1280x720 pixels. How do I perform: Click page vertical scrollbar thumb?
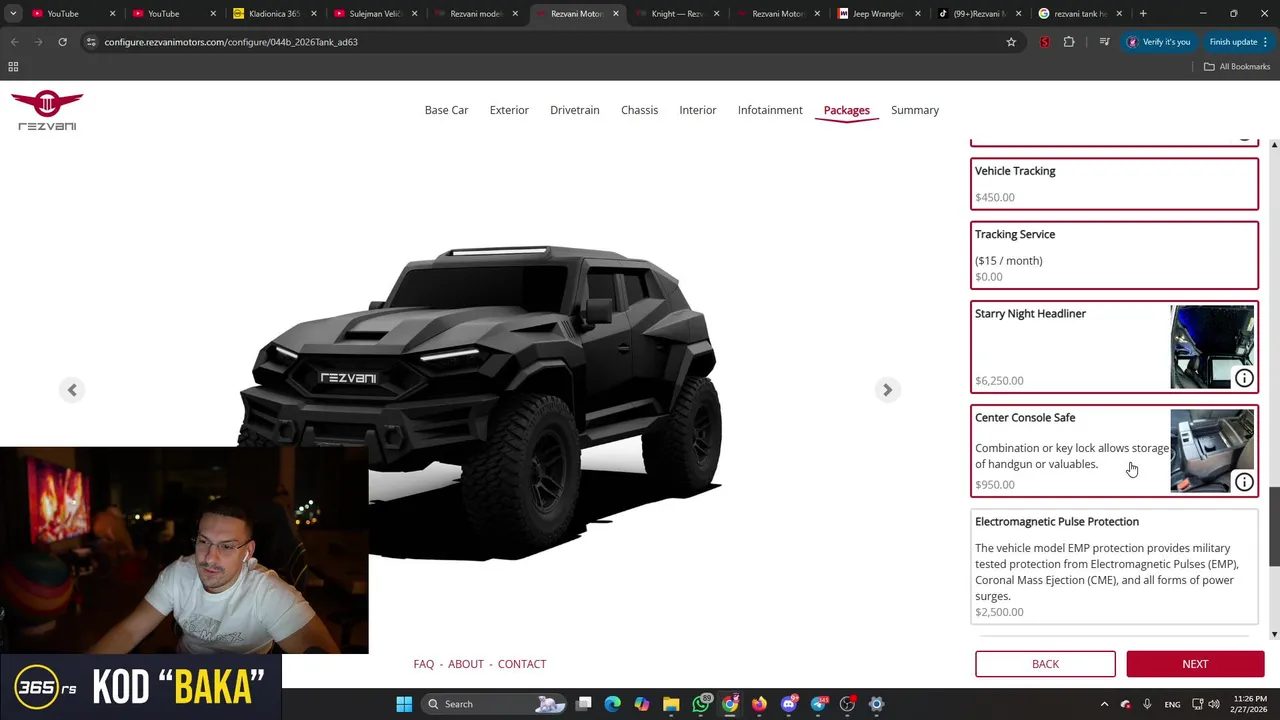[x=1274, y=526]
